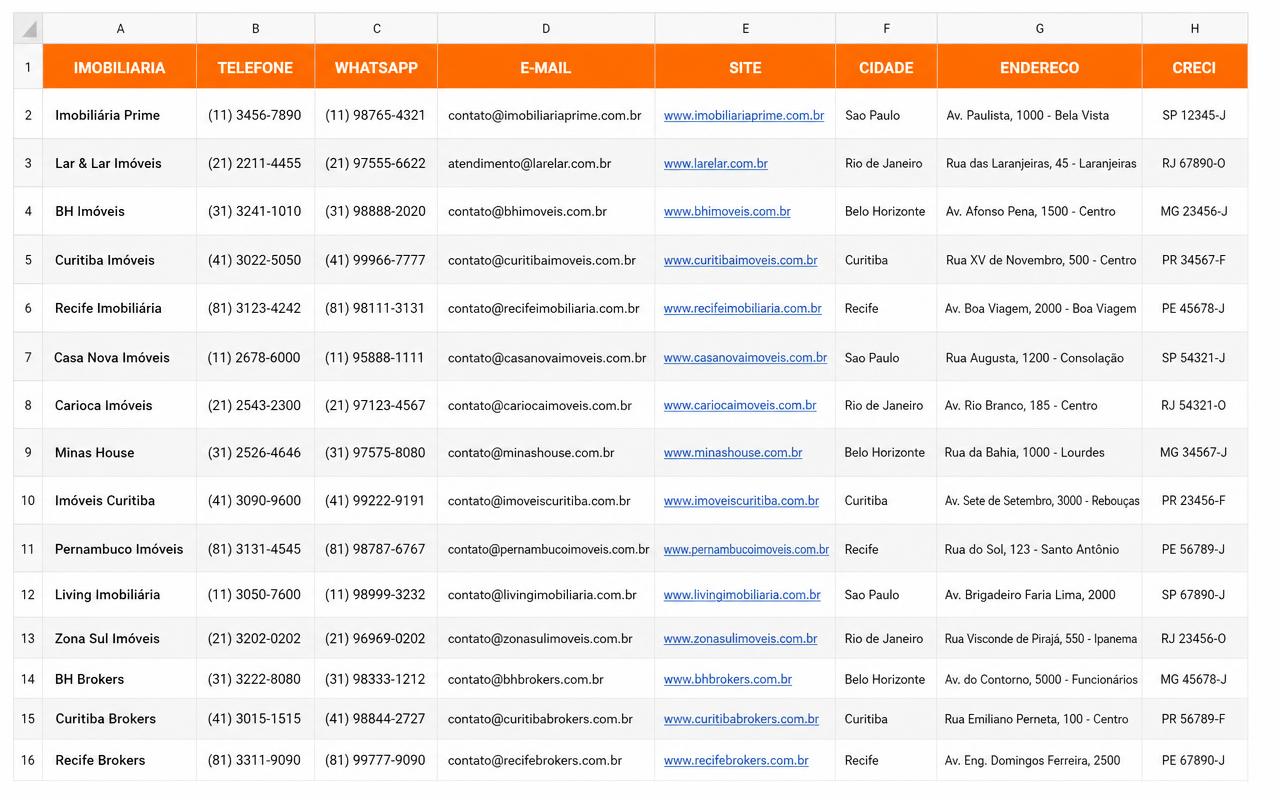Select the Lar & Lar Imóveis cell
Viewport: 1280px width, 800px height.
[x=120, y=163]
